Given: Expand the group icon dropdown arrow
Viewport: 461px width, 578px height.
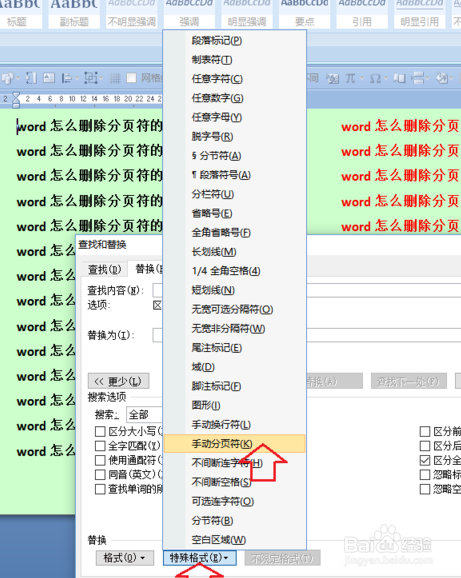Looking at the screenshot, I should (100, 78).
